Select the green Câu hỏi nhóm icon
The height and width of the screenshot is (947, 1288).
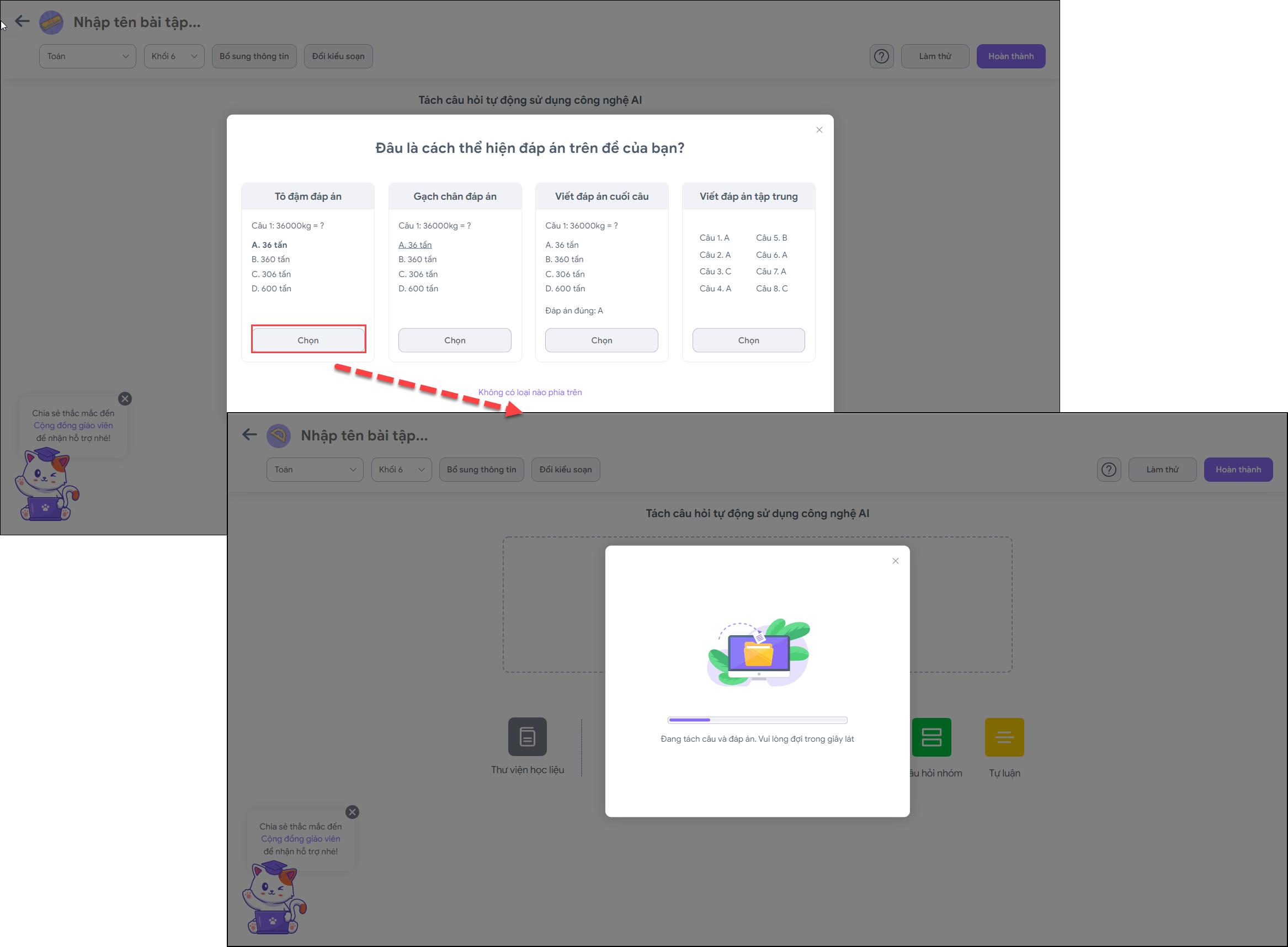click(x=931, y=737)
